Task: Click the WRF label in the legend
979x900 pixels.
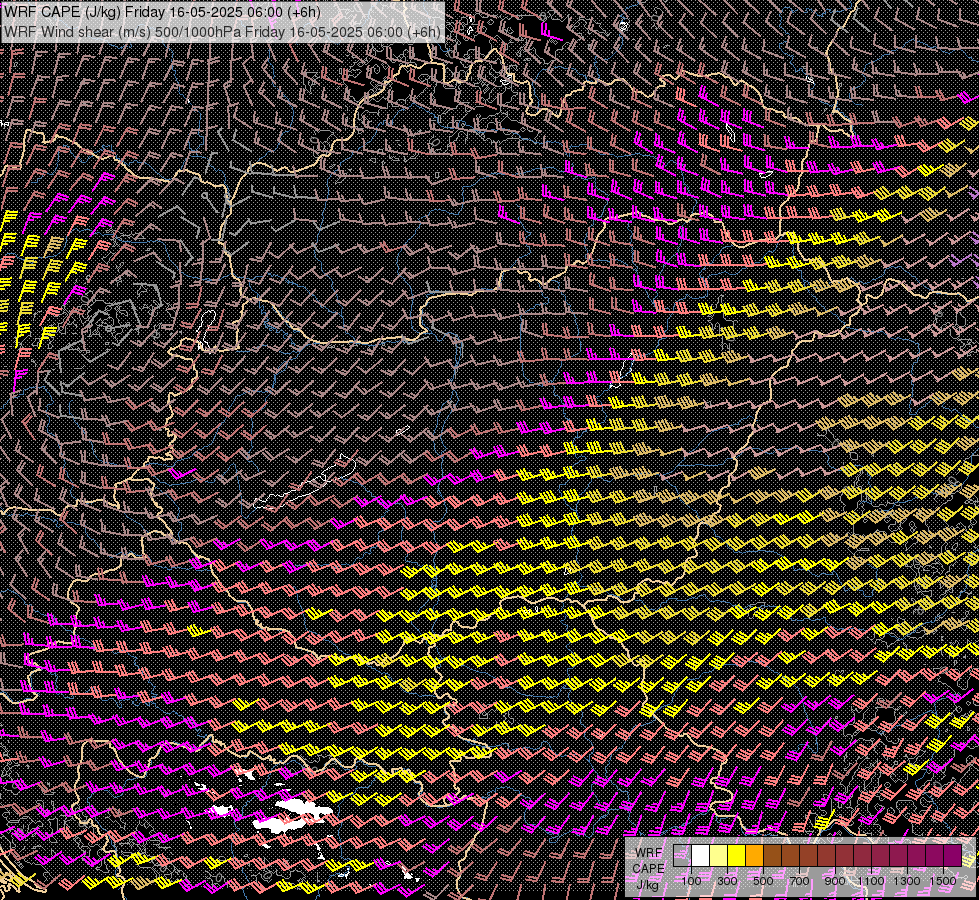Action: click(649, 853)
